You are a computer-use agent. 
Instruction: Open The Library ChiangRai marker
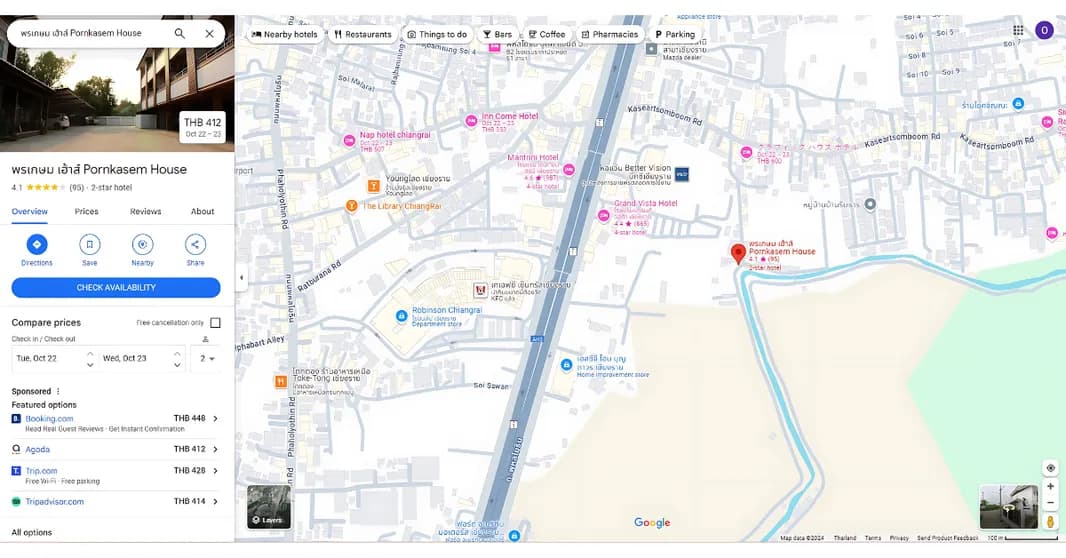tap(351, 205)
